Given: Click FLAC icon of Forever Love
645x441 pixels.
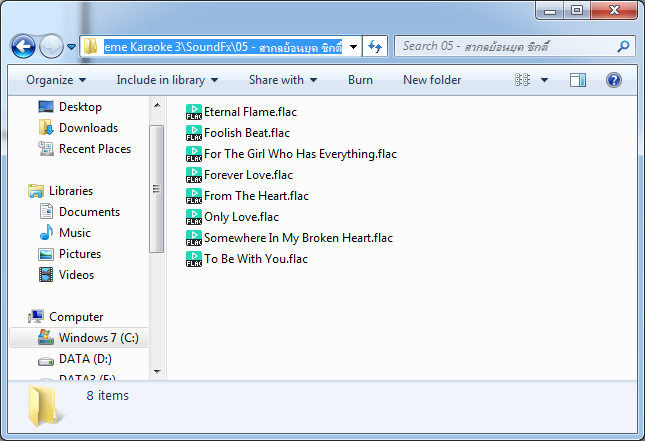Looking at the screenshot, I should coord(194,175).
